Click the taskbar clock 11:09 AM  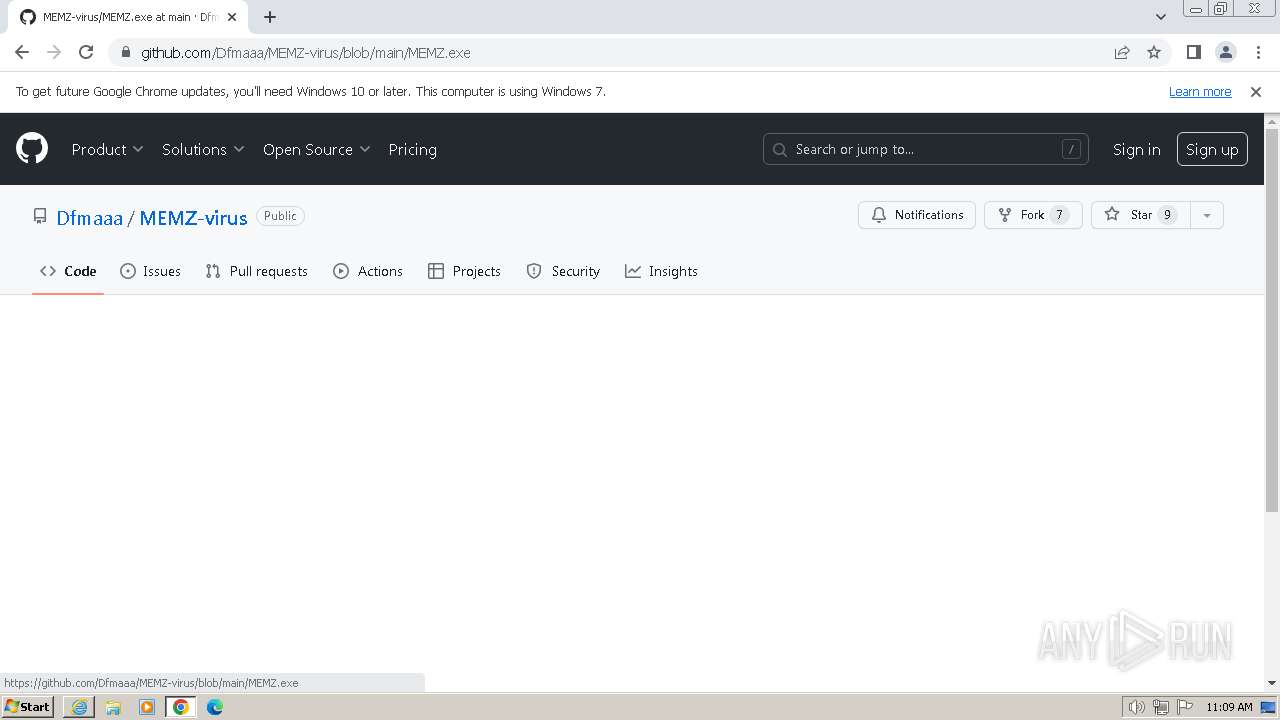coord(1229,707)
